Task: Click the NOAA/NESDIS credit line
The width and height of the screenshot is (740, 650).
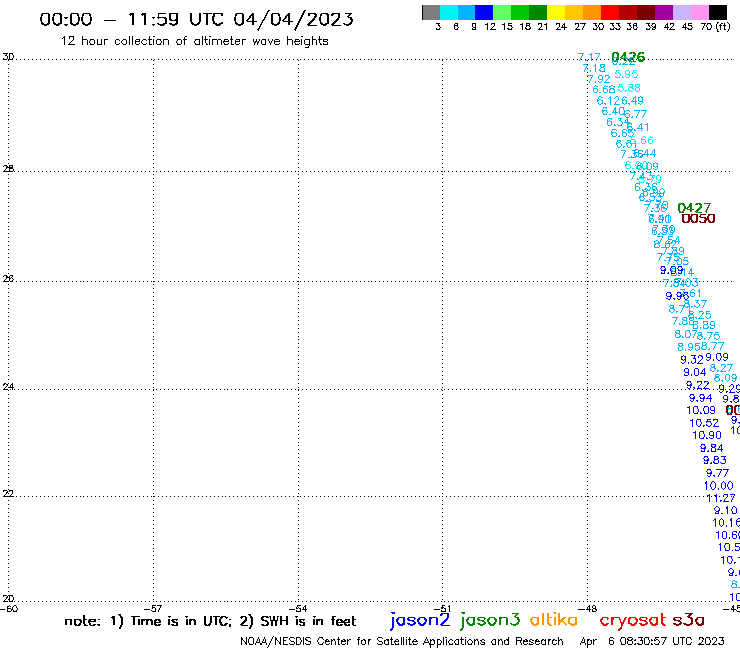Action: 402,641
